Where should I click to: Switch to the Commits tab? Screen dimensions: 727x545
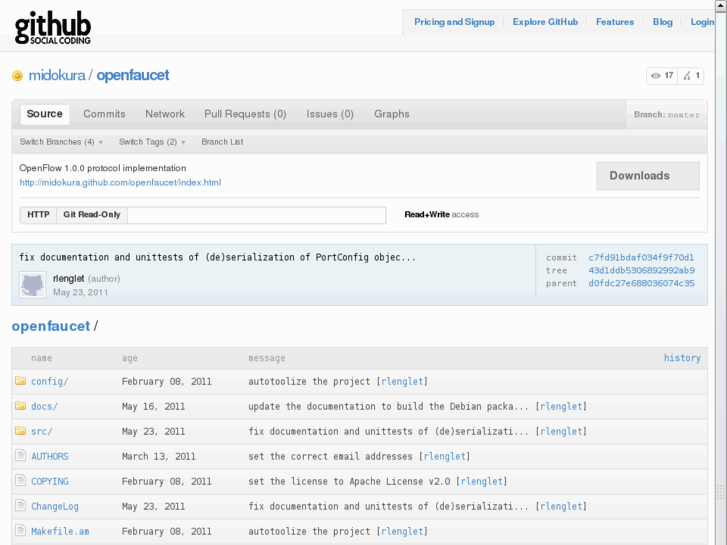point(104,114)
